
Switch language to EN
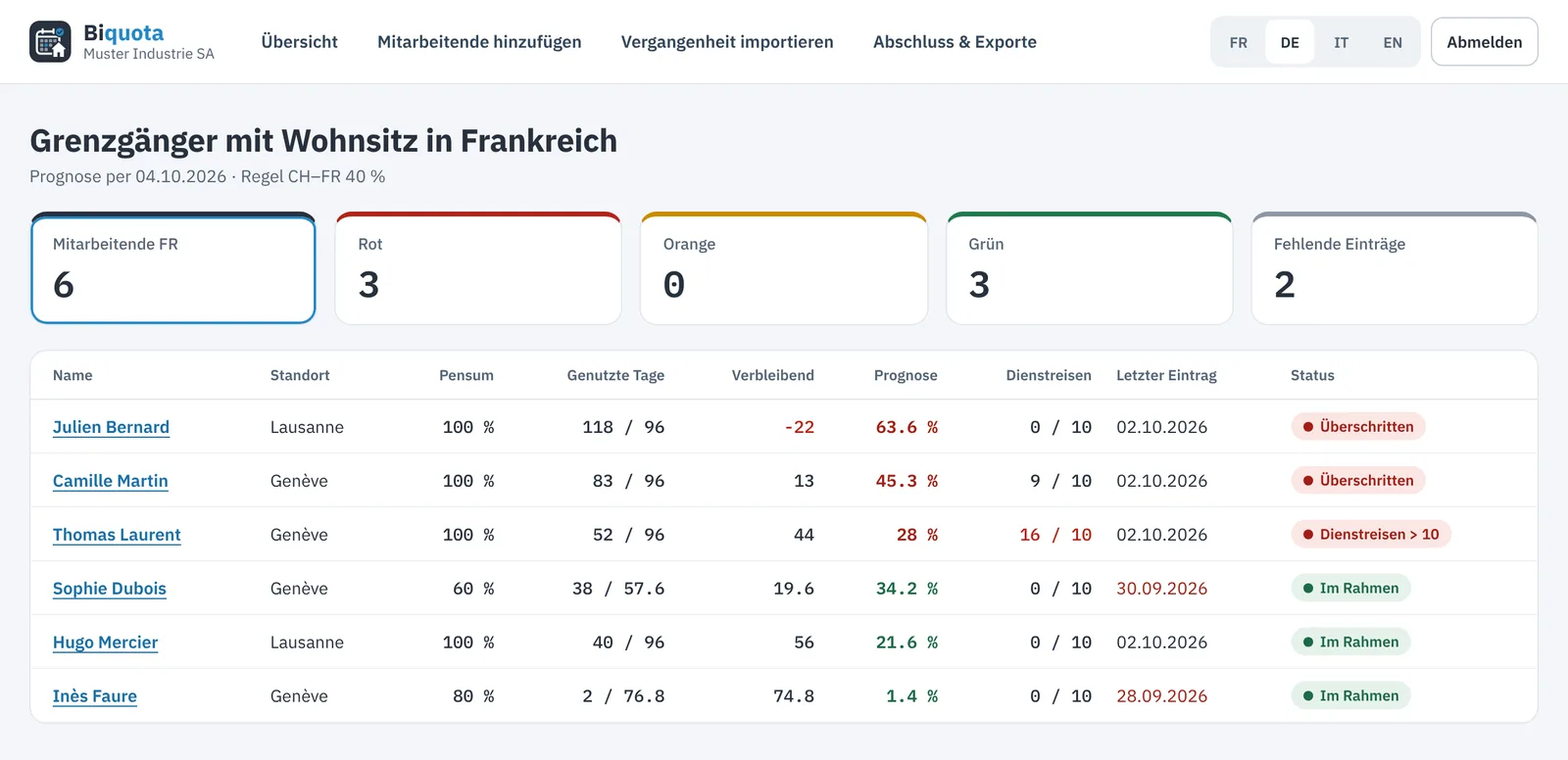click(x=1393, y=42)
